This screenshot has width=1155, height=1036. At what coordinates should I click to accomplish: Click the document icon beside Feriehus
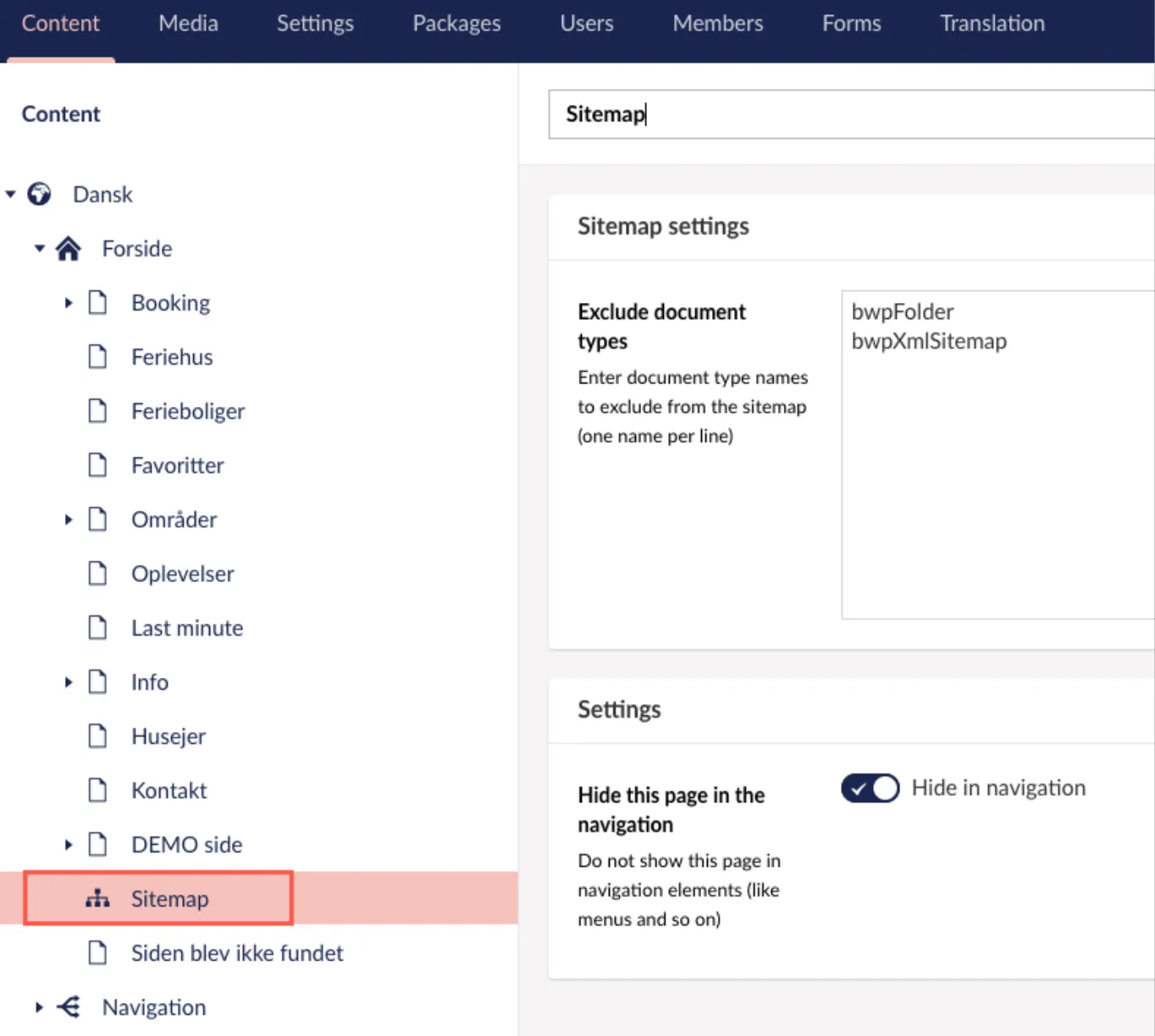click(97, 356)
